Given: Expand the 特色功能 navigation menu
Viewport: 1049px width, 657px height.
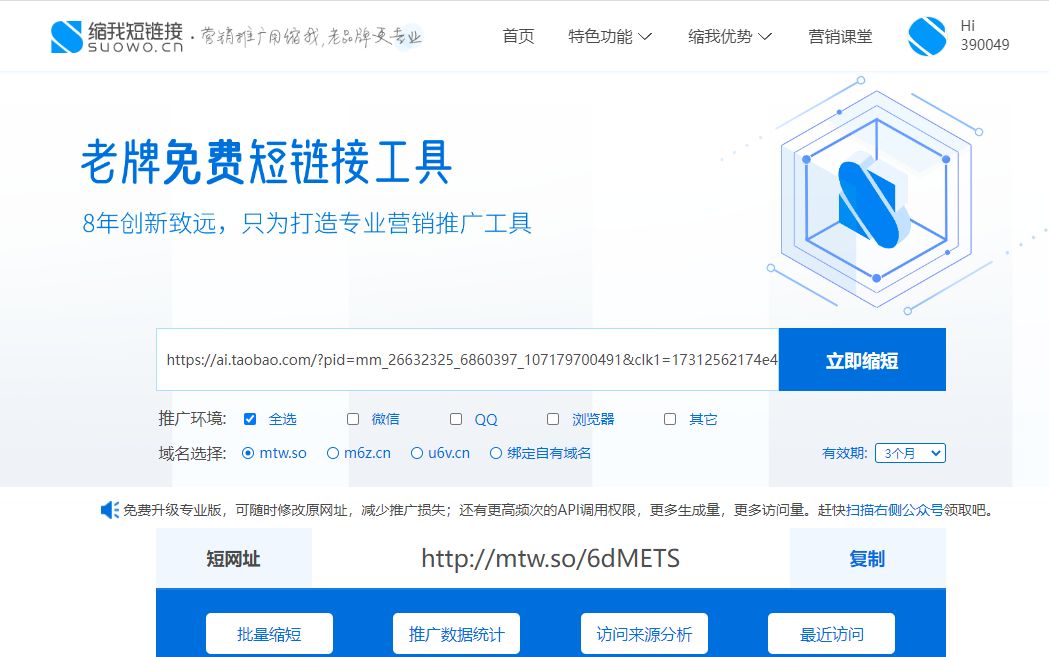Looking at the screenshot, I should click(610, 35).
